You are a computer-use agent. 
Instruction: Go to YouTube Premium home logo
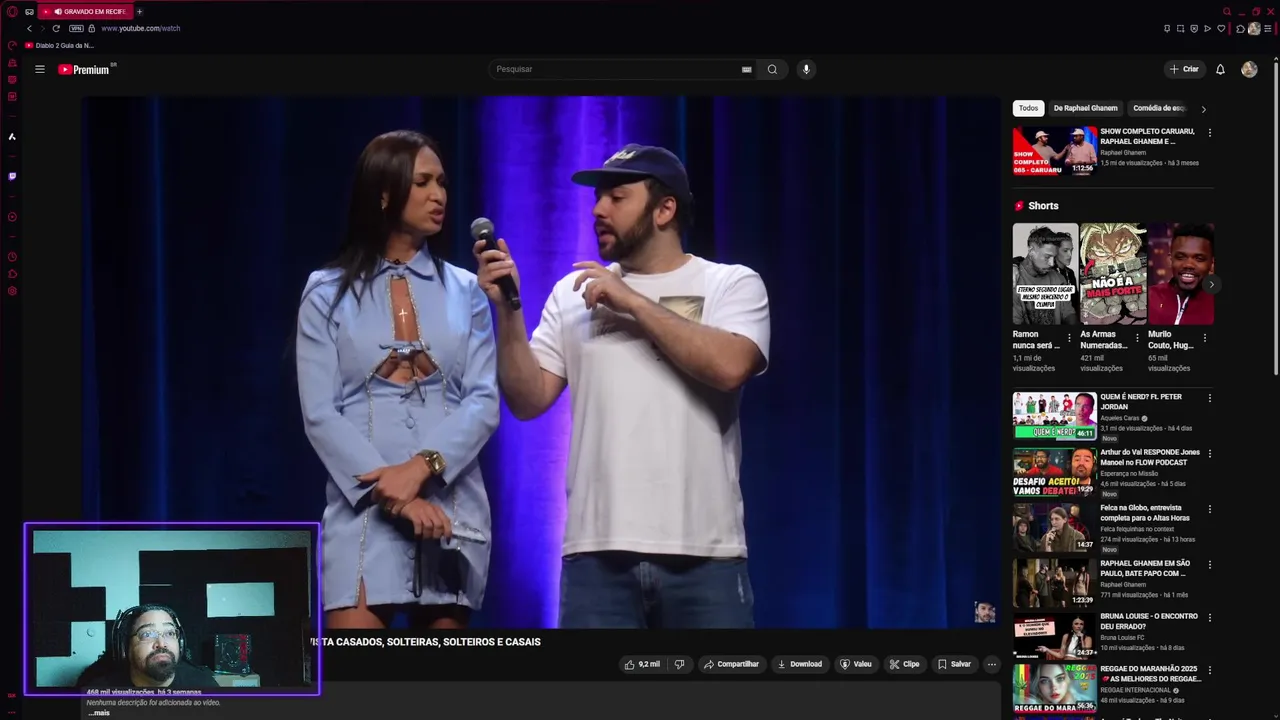point(86,69)
